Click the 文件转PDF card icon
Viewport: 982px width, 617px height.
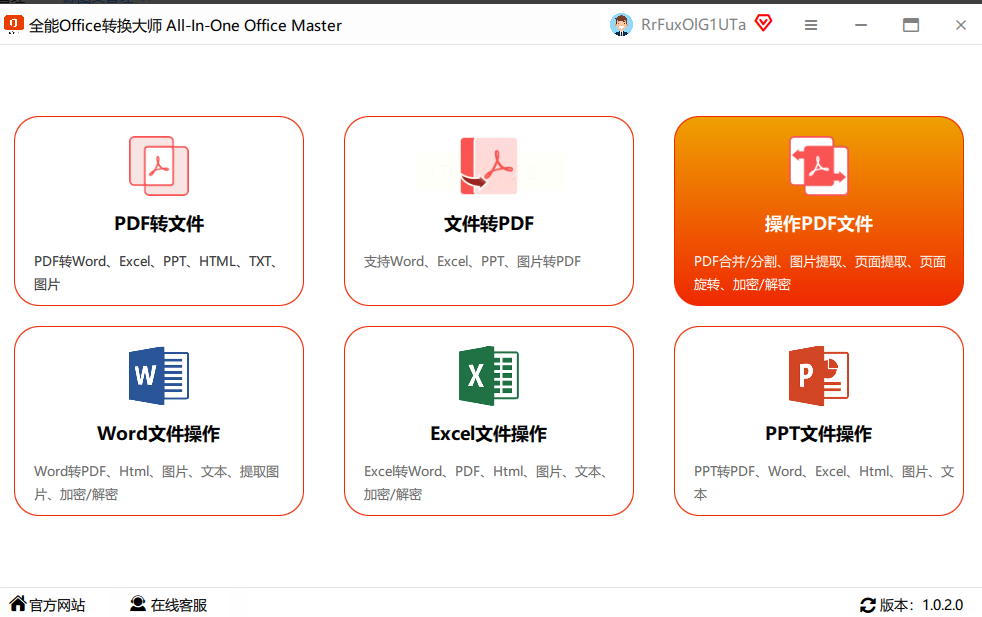click(489, 166)
